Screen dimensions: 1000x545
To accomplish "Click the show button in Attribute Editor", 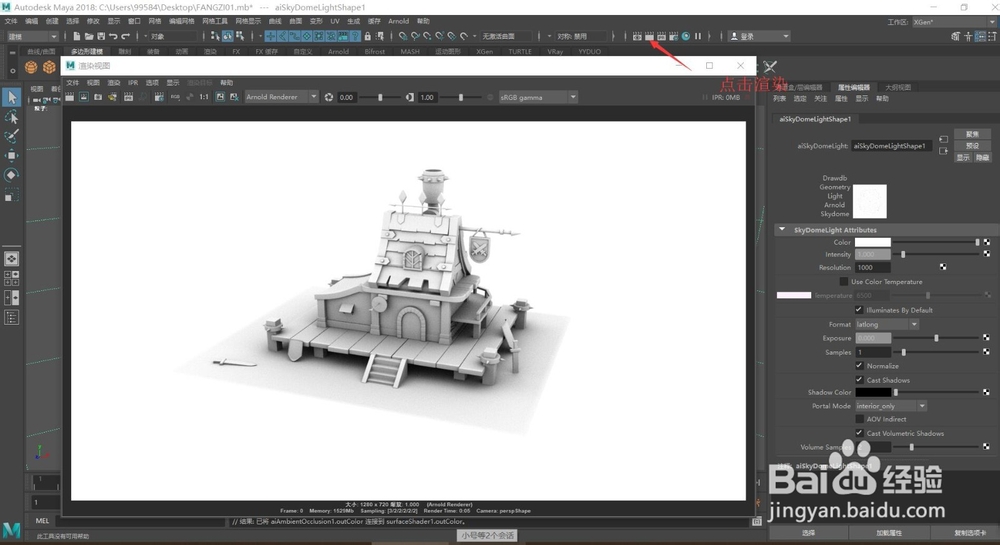I will click(x=963, y=157).
